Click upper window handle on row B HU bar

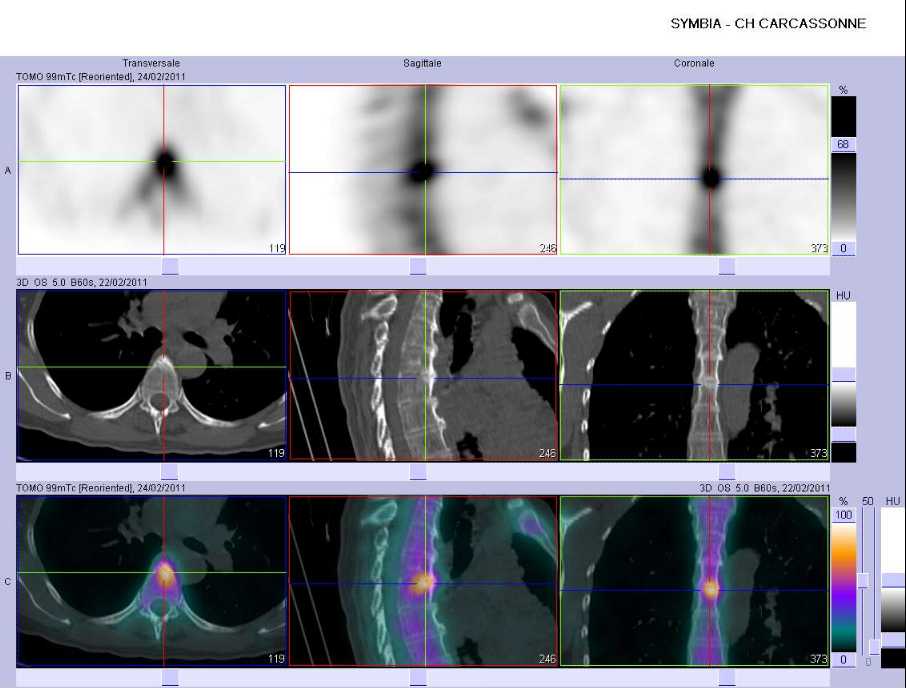tap(844, 374)
